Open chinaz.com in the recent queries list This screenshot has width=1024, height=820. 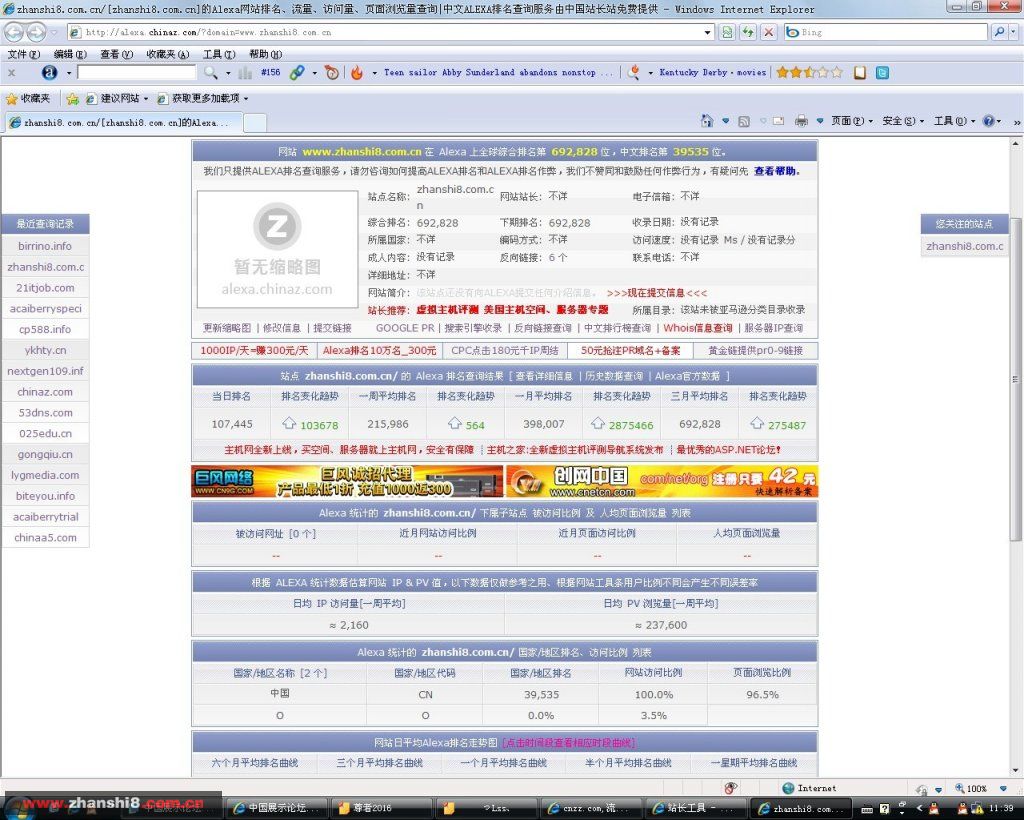click(45, 392)
